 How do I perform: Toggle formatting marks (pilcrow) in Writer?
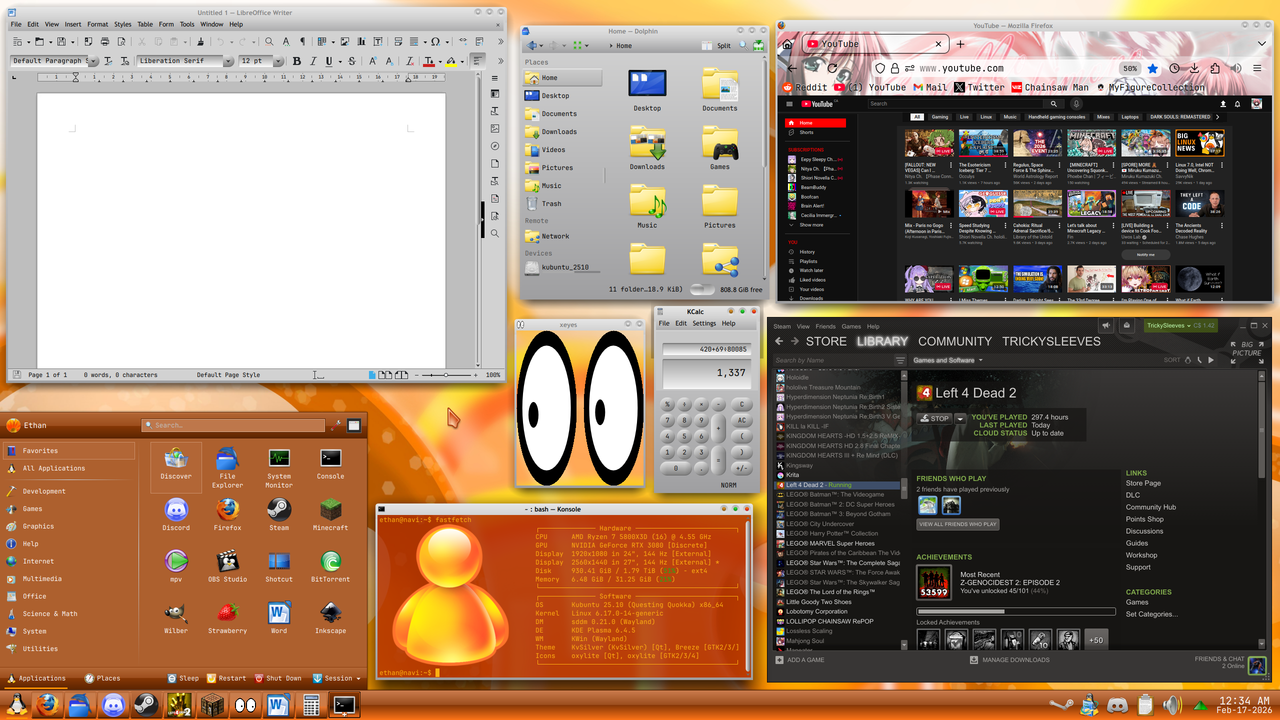click(x=303, y=41)
